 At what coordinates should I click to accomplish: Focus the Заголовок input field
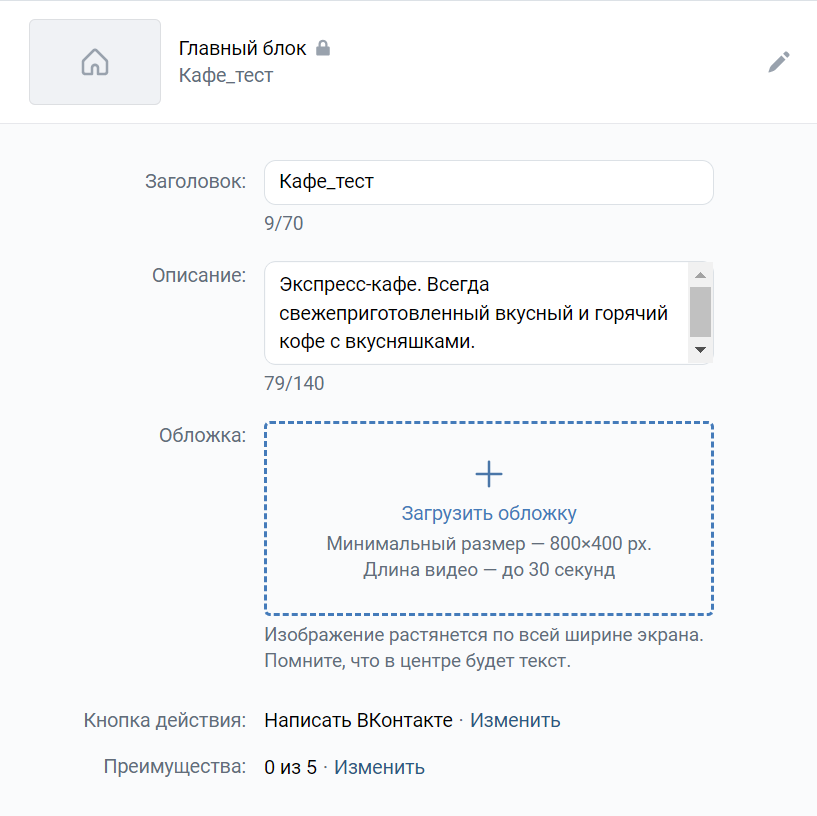tap(489, 182)
